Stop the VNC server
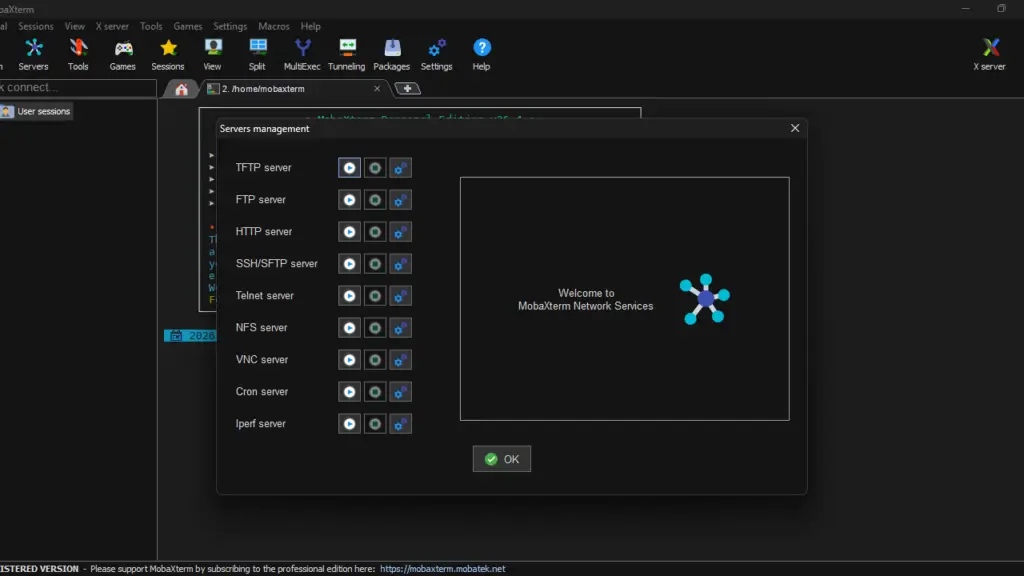Screen dimensions: 1024x576 point(375,360)
